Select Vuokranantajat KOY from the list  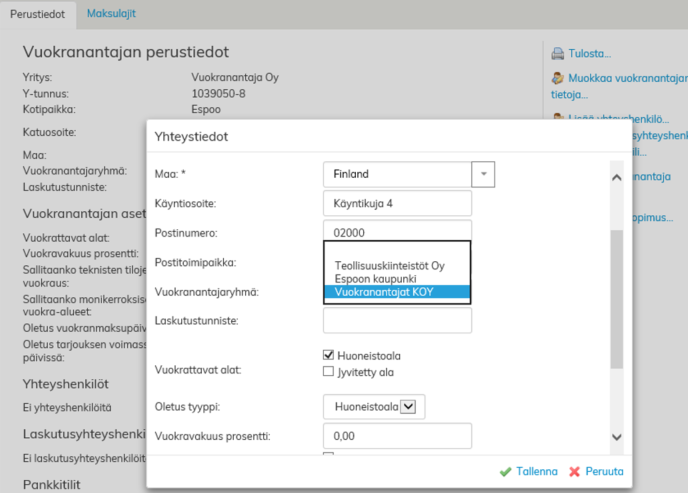tap(395, 292)
